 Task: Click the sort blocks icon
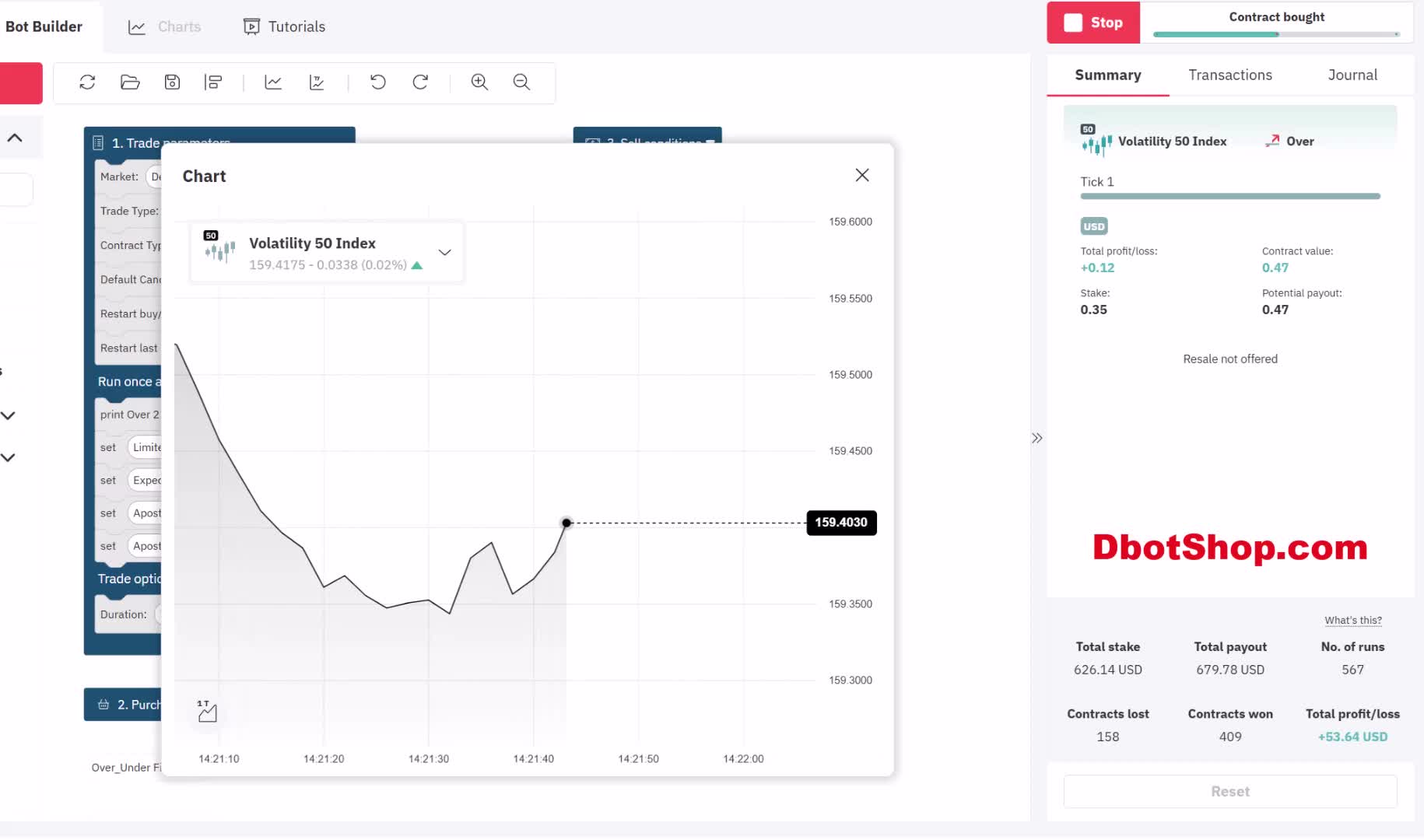213,82
